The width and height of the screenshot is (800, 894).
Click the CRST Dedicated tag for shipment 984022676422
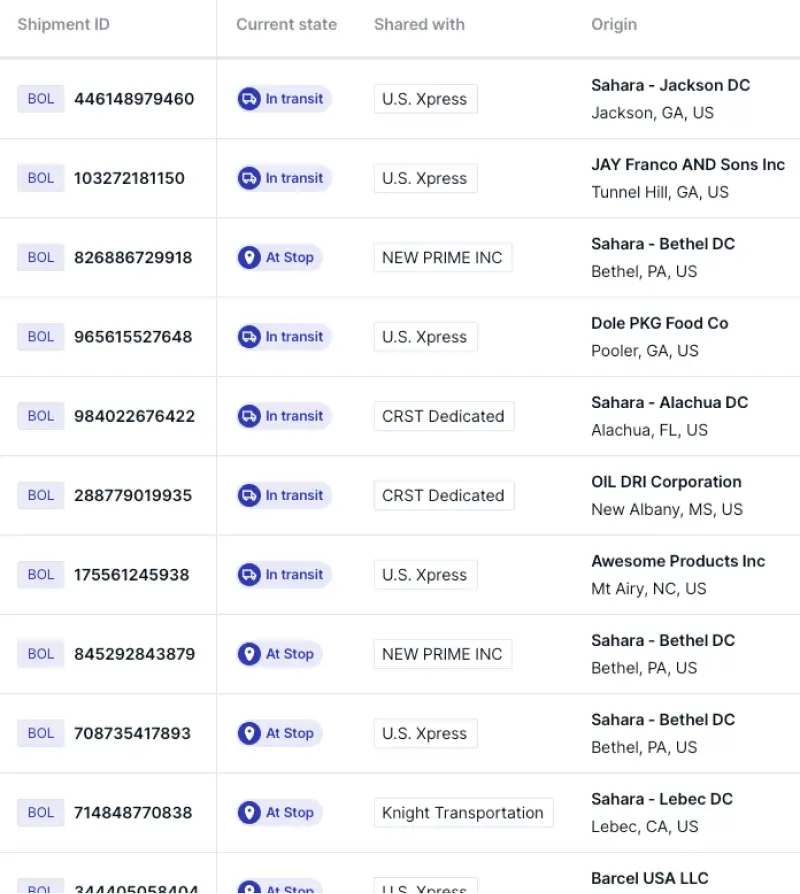pos(444,416)
